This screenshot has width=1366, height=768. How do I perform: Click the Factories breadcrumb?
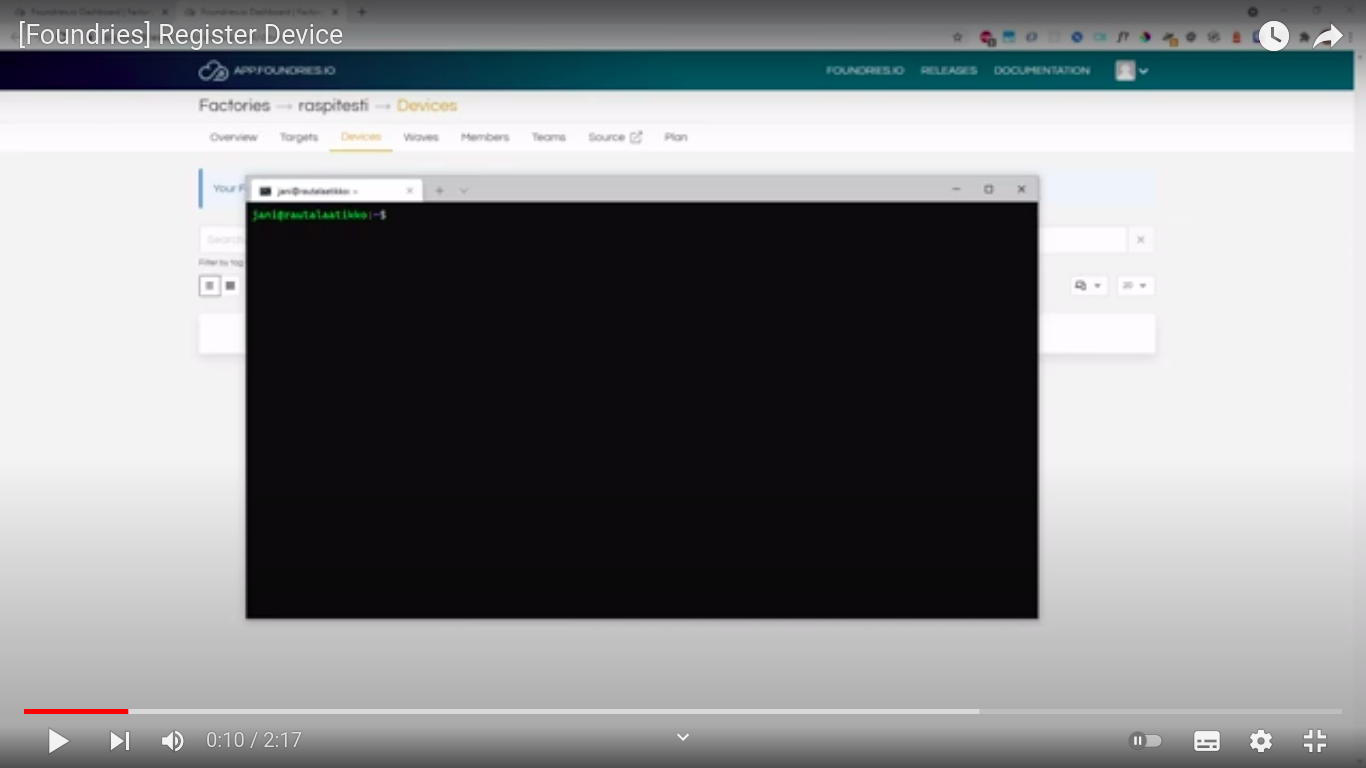click(234, 106)
